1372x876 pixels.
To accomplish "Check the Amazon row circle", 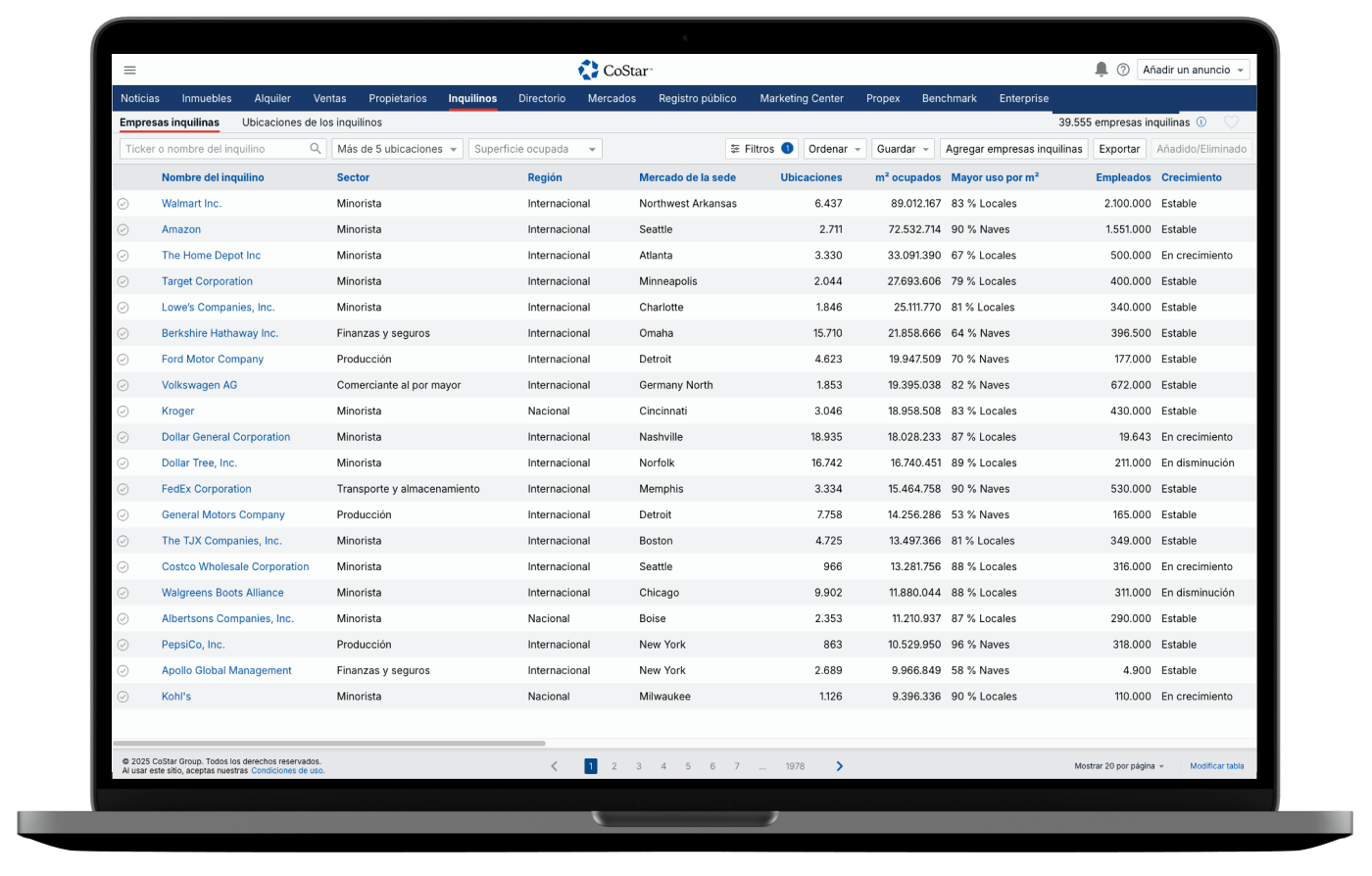I will pos(123,229).
